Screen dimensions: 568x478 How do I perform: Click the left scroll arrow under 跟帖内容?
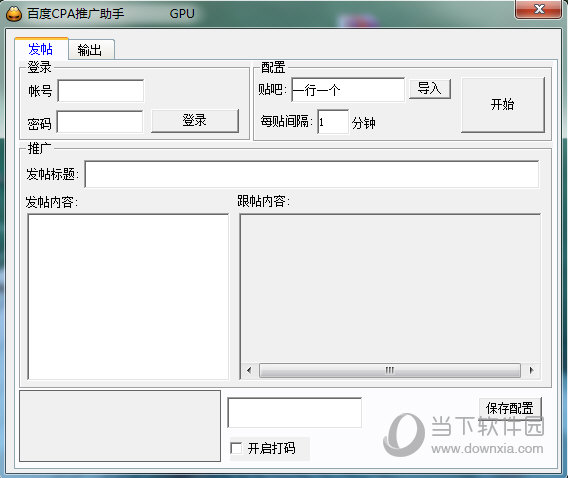point(249,370)
